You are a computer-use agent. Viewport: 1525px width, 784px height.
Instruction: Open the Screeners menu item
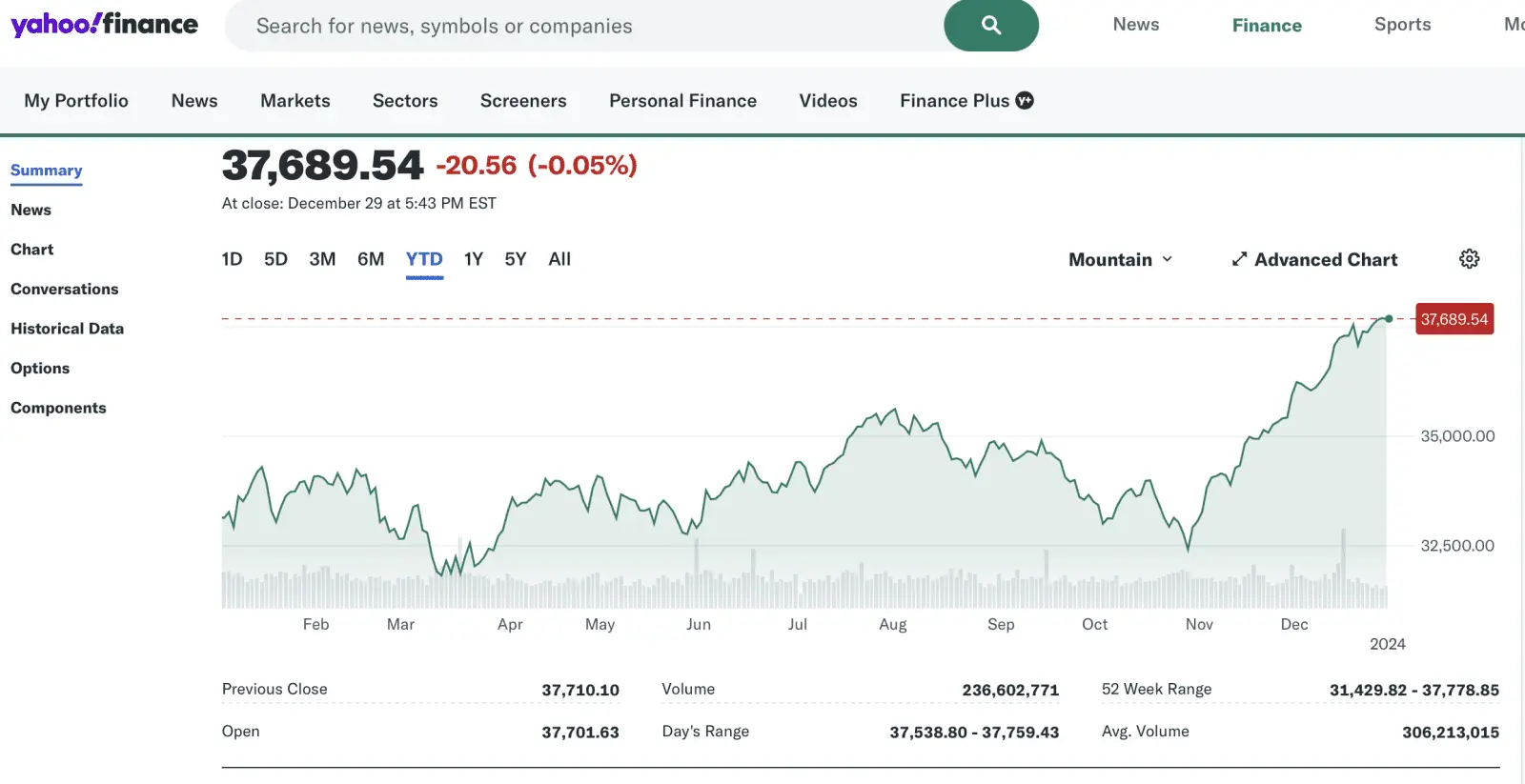tap(522, 101)
